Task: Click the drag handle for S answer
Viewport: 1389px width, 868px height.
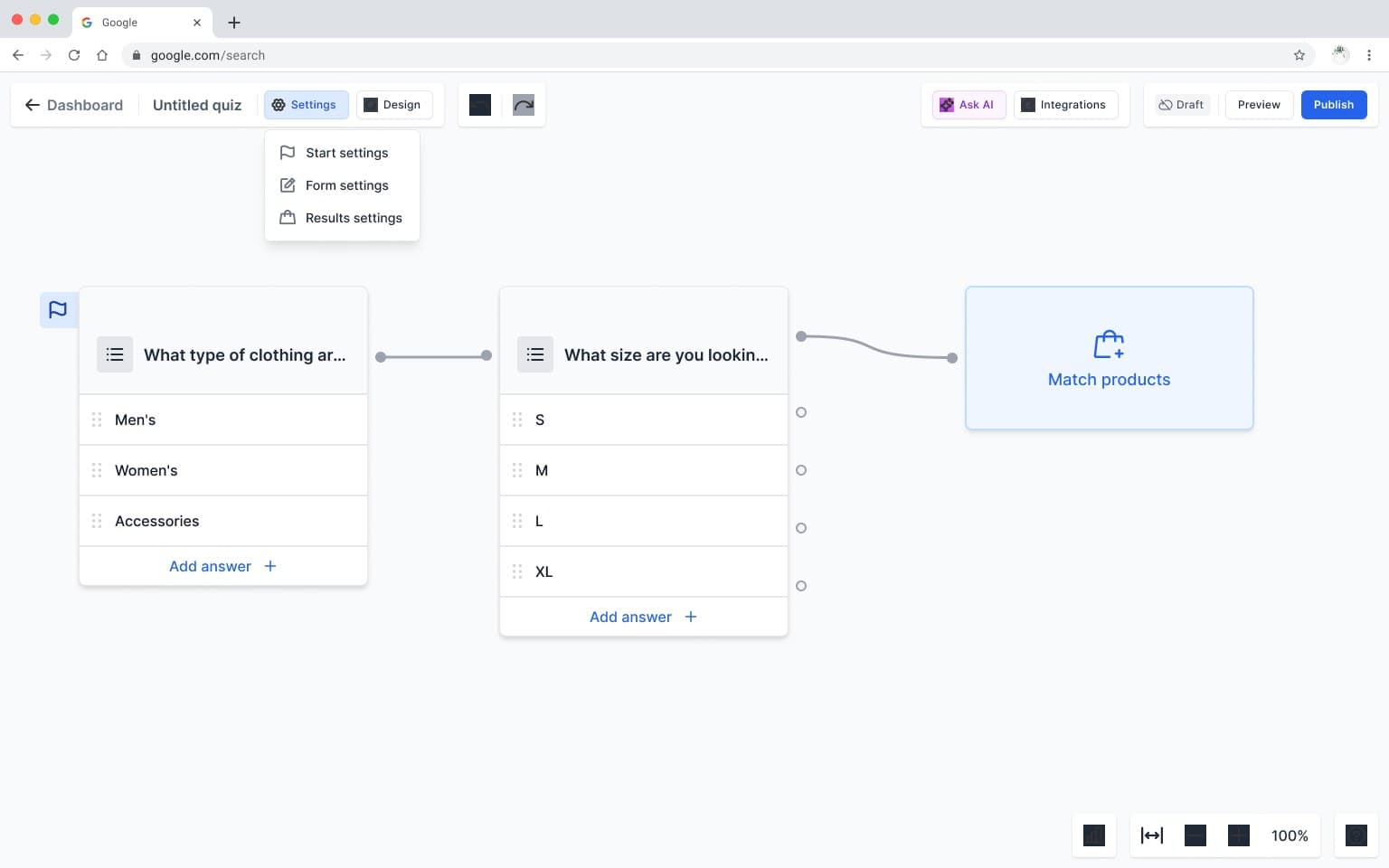Action: tap(517, 420)
